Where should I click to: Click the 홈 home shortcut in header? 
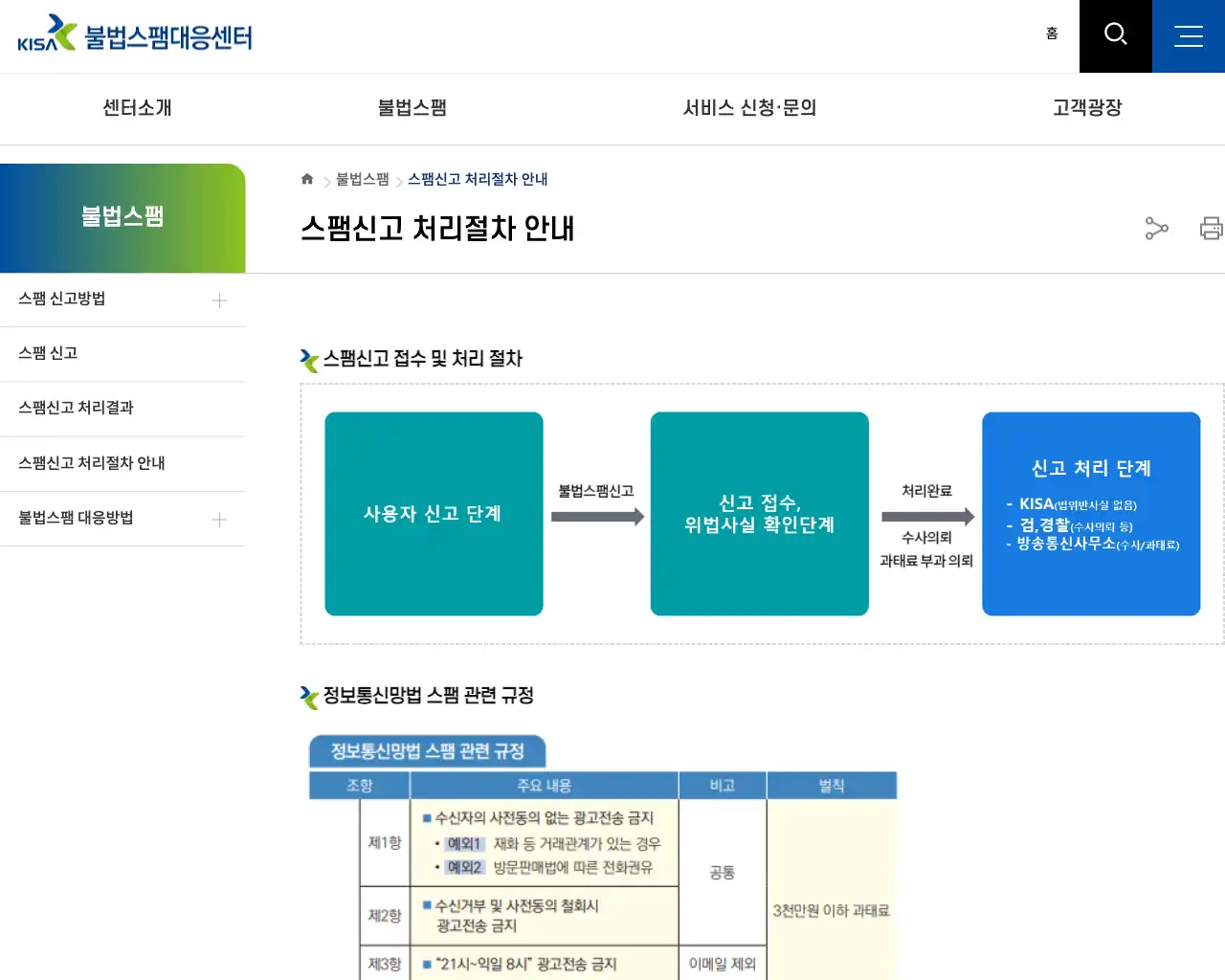click(x=1052, y=33)
